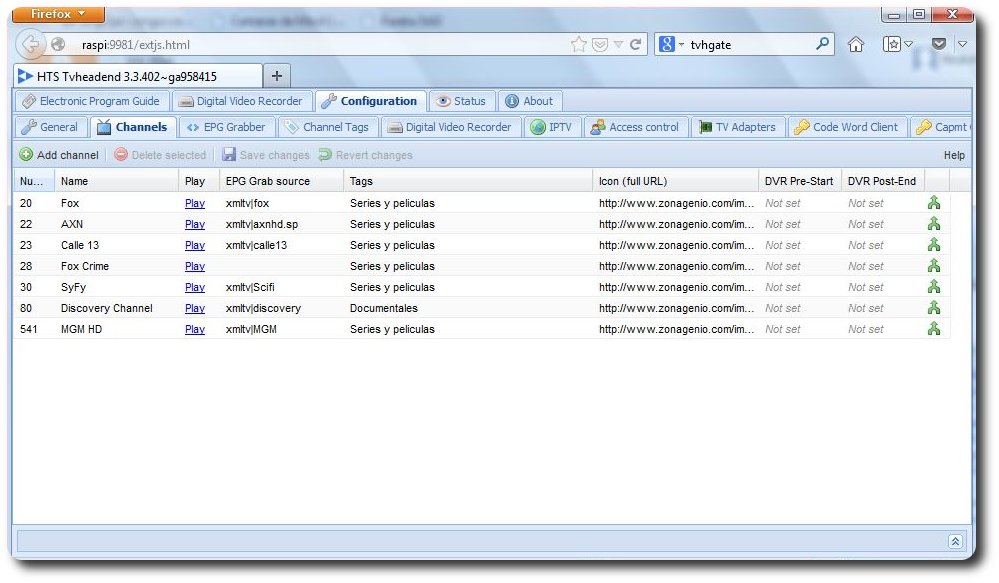Screen dimensions: 999x583
Task: Open a new browser tab with plus button
Action: click(277, 76)
